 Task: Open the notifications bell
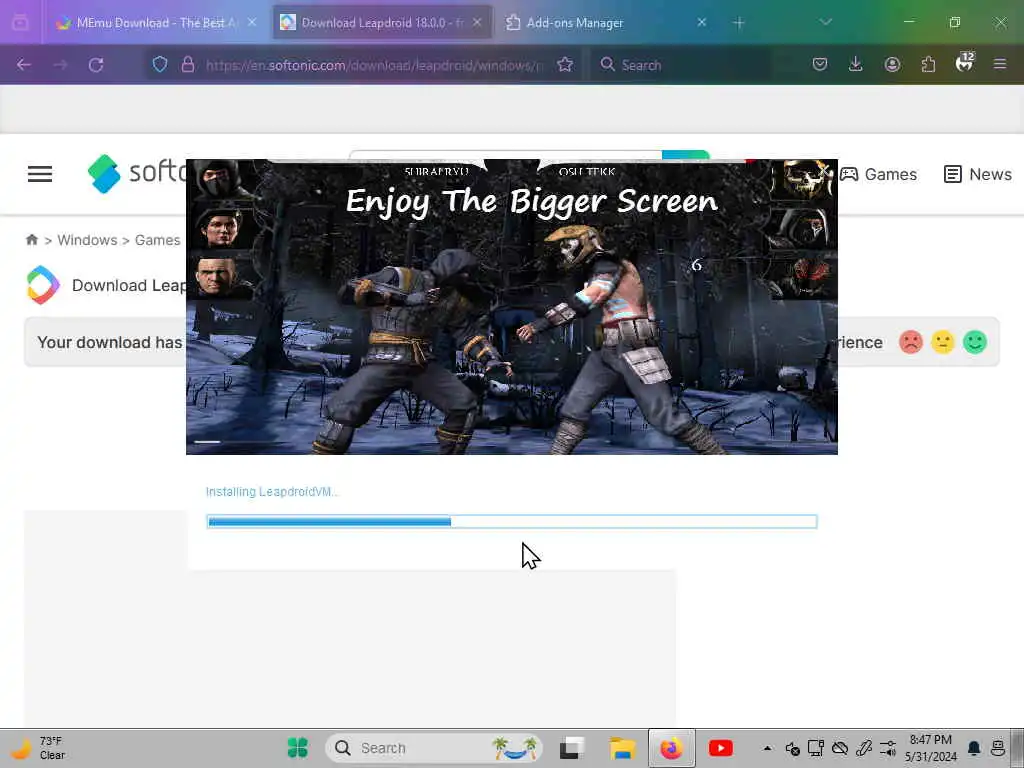(x=974, y=748)
